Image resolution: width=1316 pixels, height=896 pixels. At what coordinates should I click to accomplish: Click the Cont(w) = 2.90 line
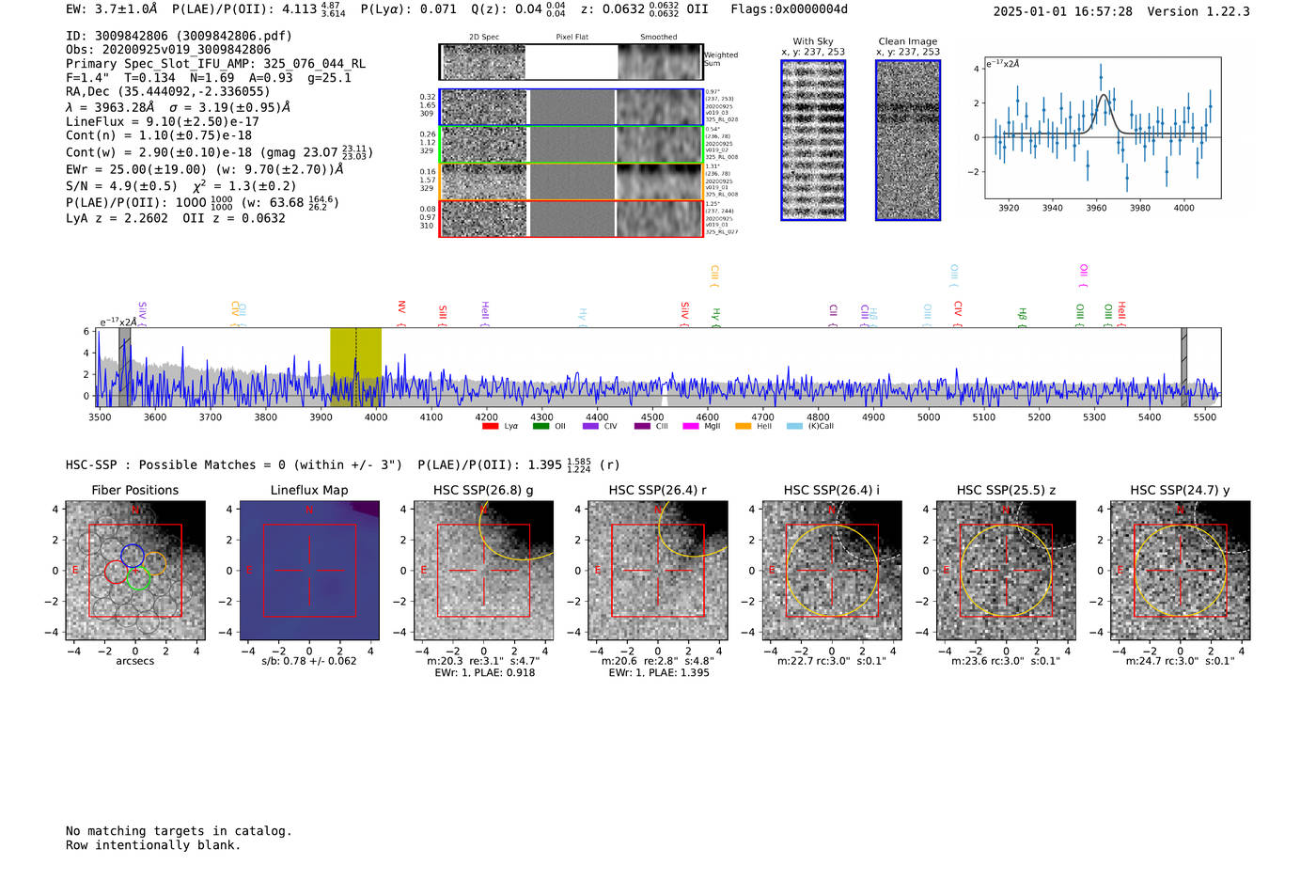coord(219,151)
